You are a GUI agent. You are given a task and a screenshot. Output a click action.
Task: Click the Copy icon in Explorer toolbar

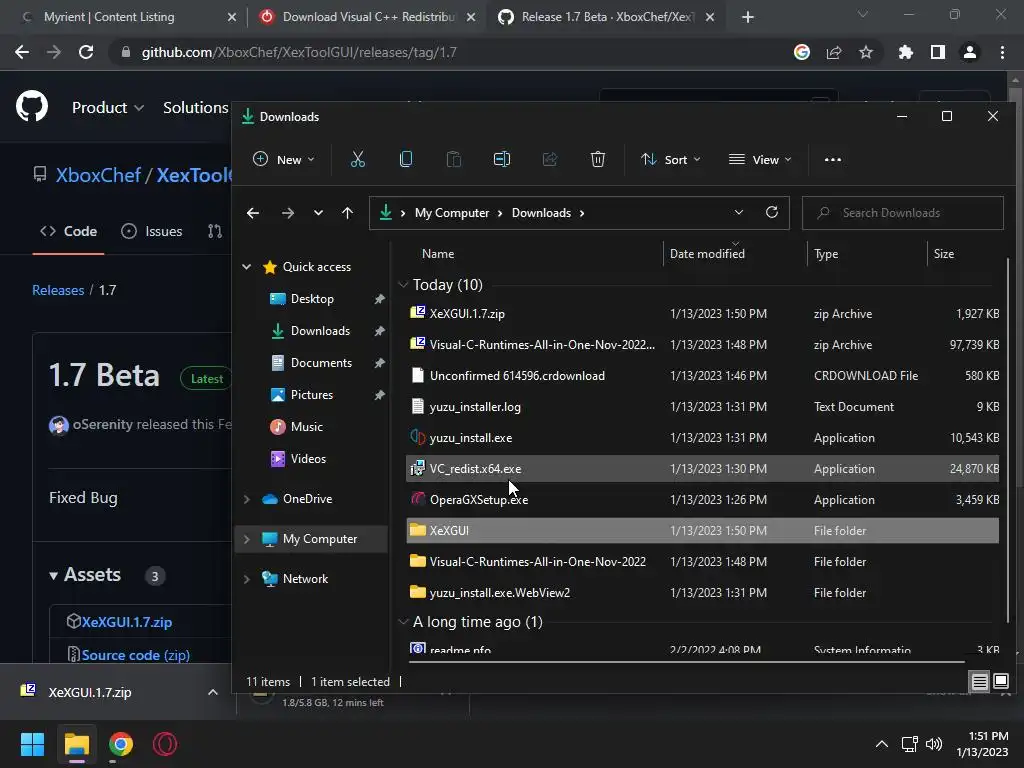pyautogui.click(x=406, y=159)
